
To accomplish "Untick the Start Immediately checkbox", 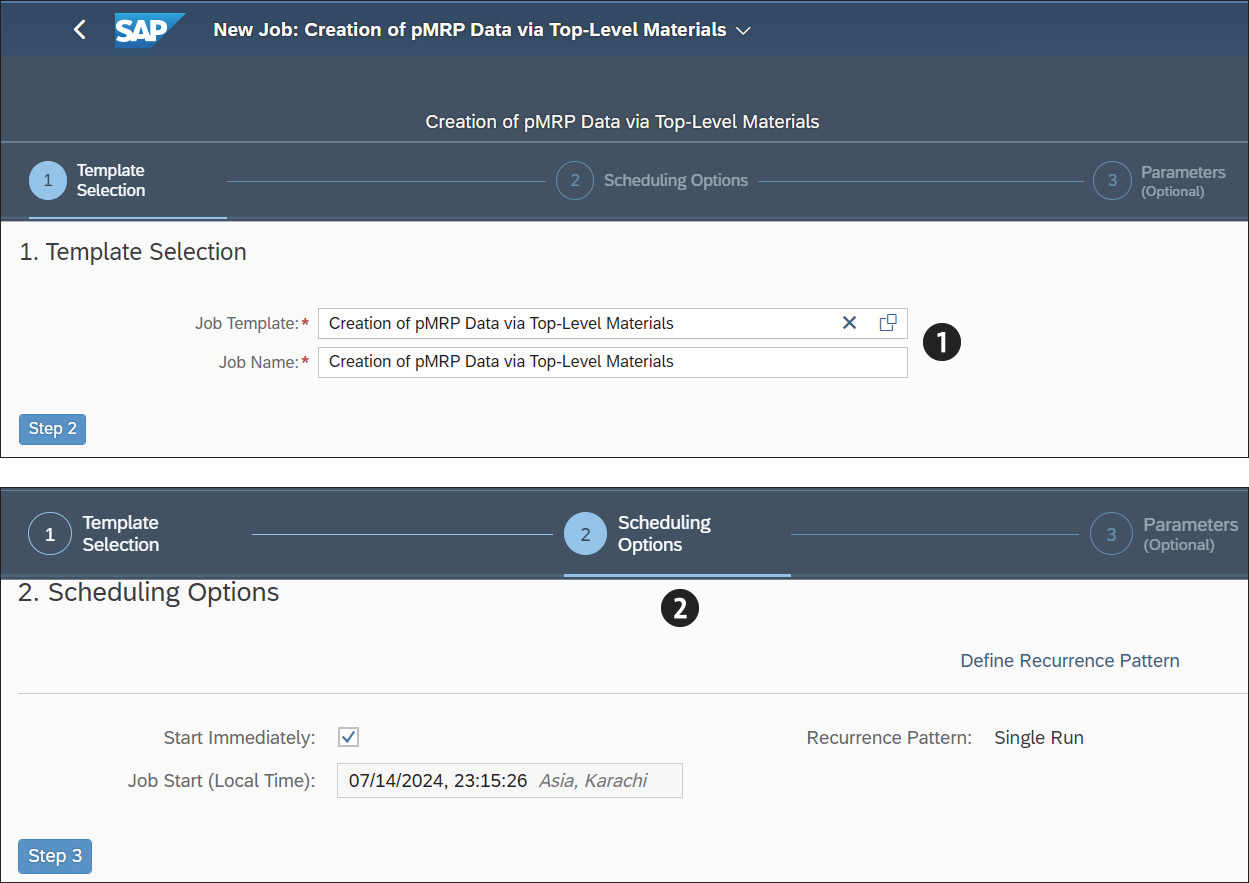I will point(348,737).
